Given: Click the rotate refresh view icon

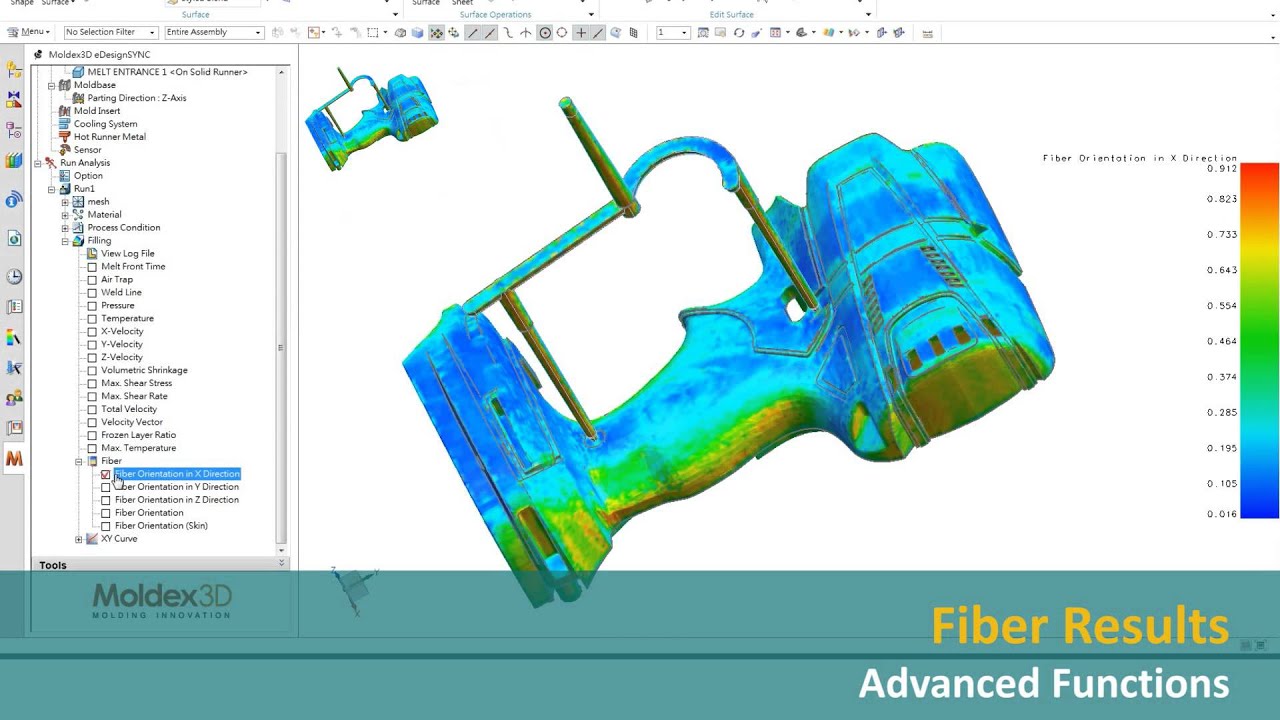Looking at the screenshot, I should point(739,33).
